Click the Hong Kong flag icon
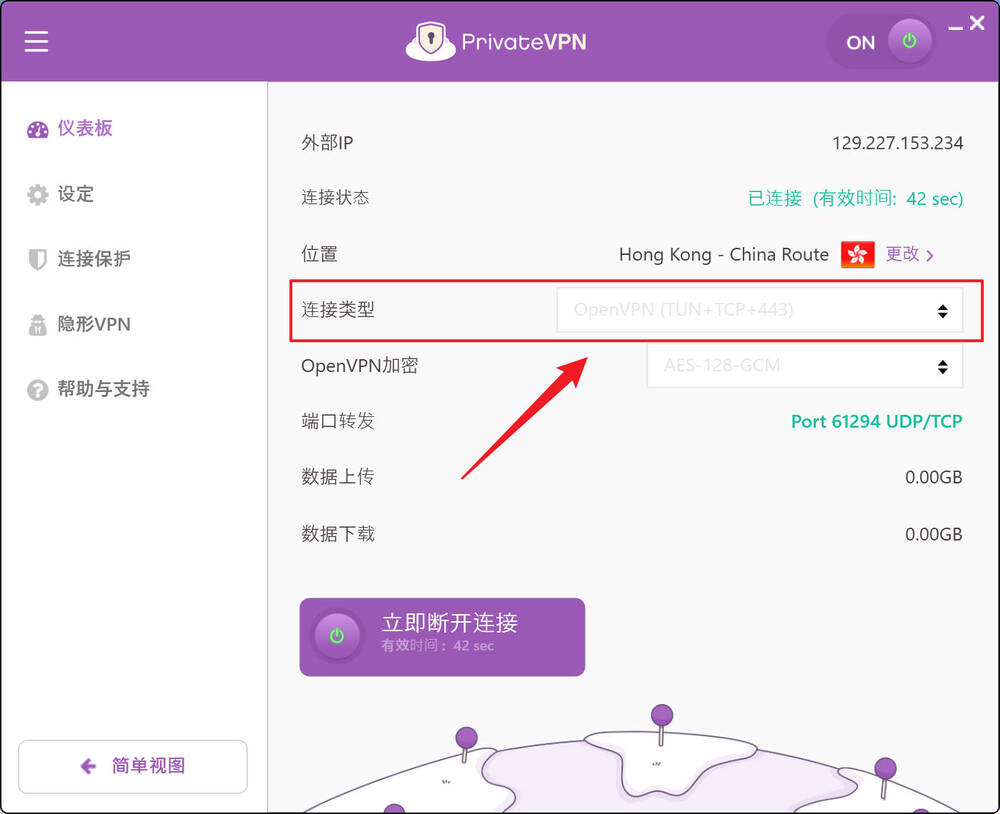 (x=857, y=255)
